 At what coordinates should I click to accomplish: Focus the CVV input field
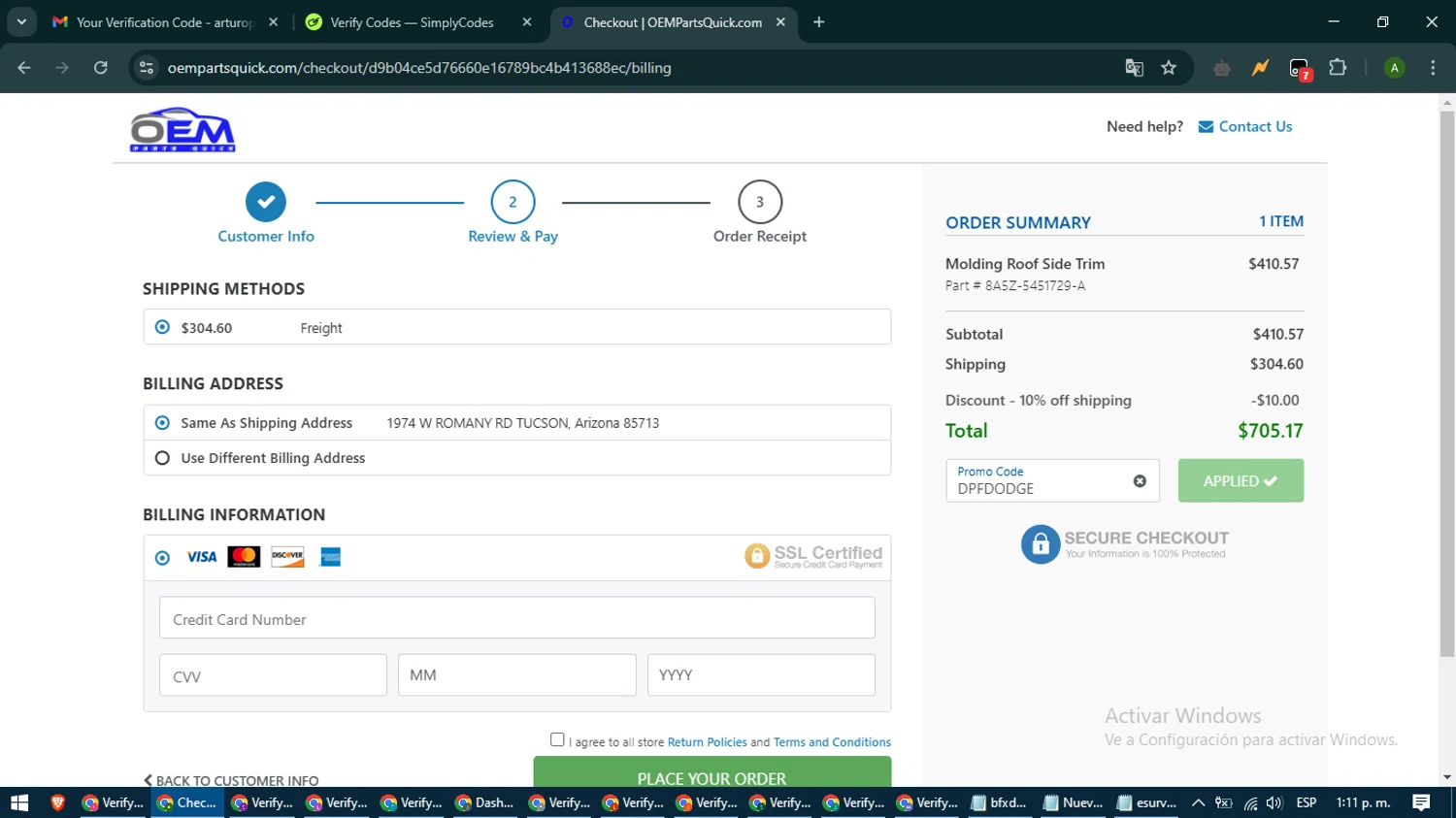[x=273, y=675]
